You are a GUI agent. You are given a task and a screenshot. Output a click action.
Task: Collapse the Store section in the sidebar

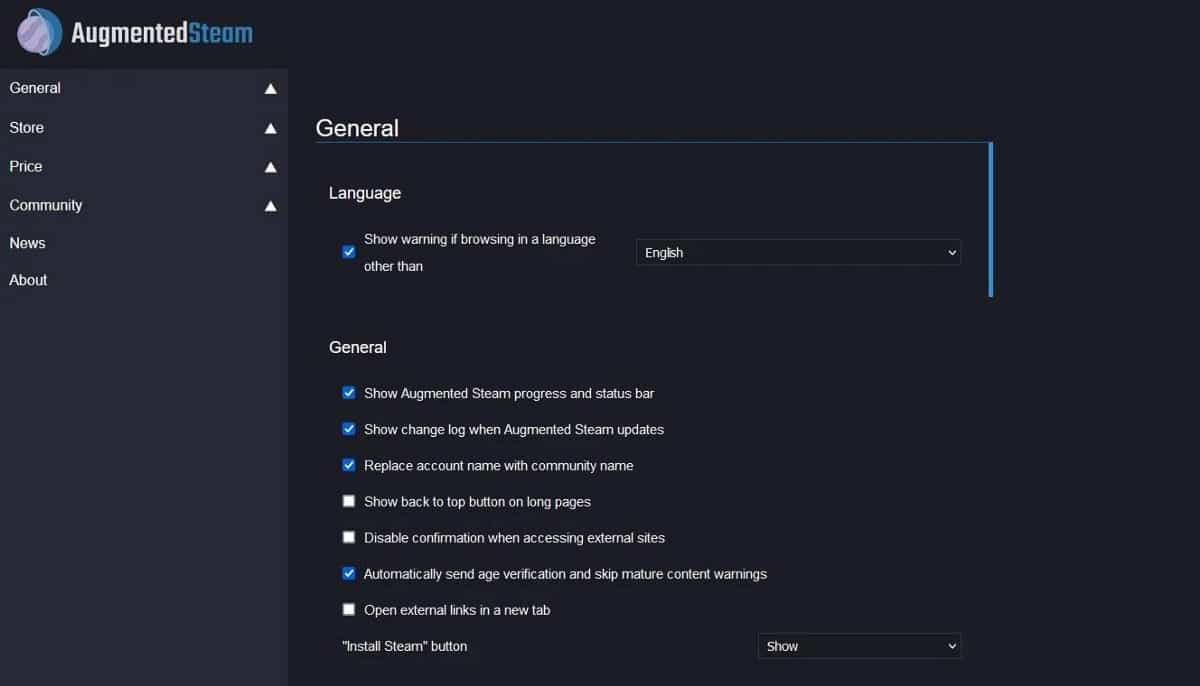point(270,127)
